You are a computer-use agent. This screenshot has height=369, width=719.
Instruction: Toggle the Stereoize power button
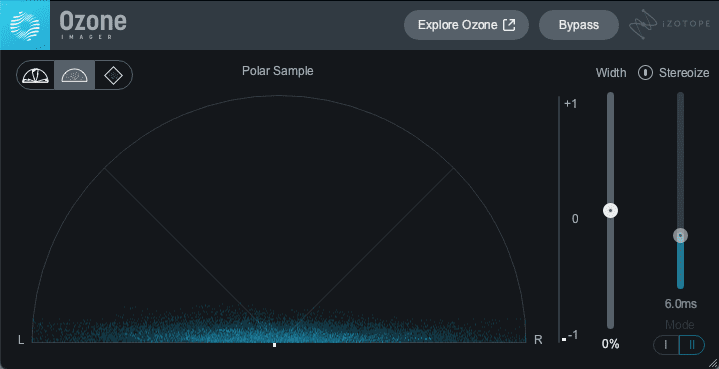645,72
